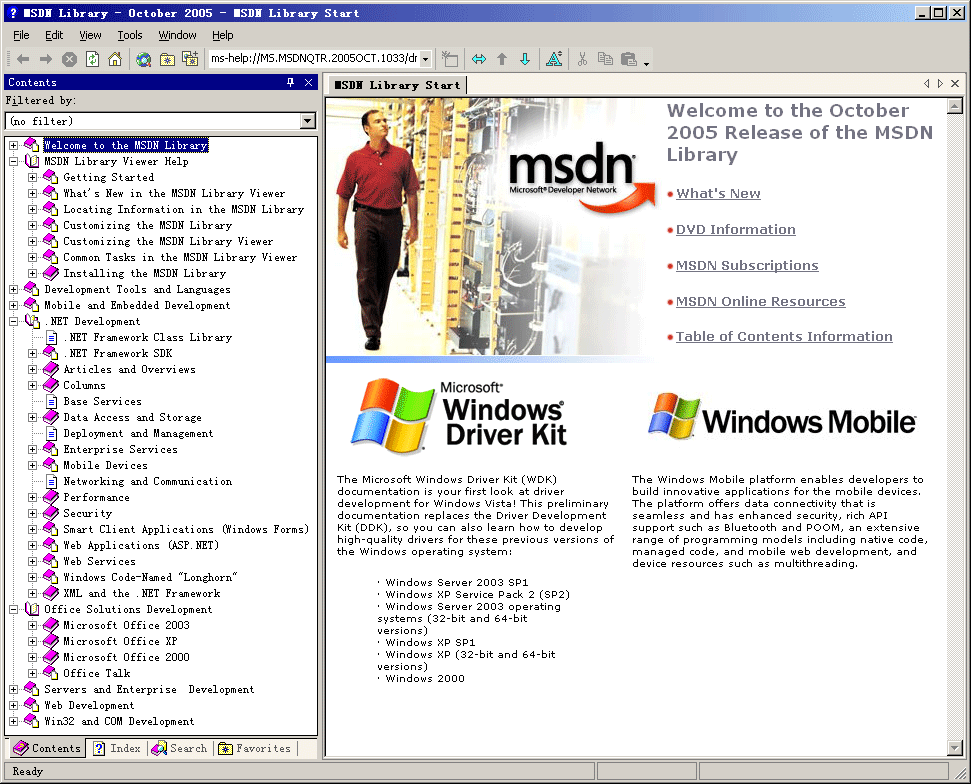Click Sync with Table of Contents icon
The width and height of the screenshot is (971, 784).
479,59
